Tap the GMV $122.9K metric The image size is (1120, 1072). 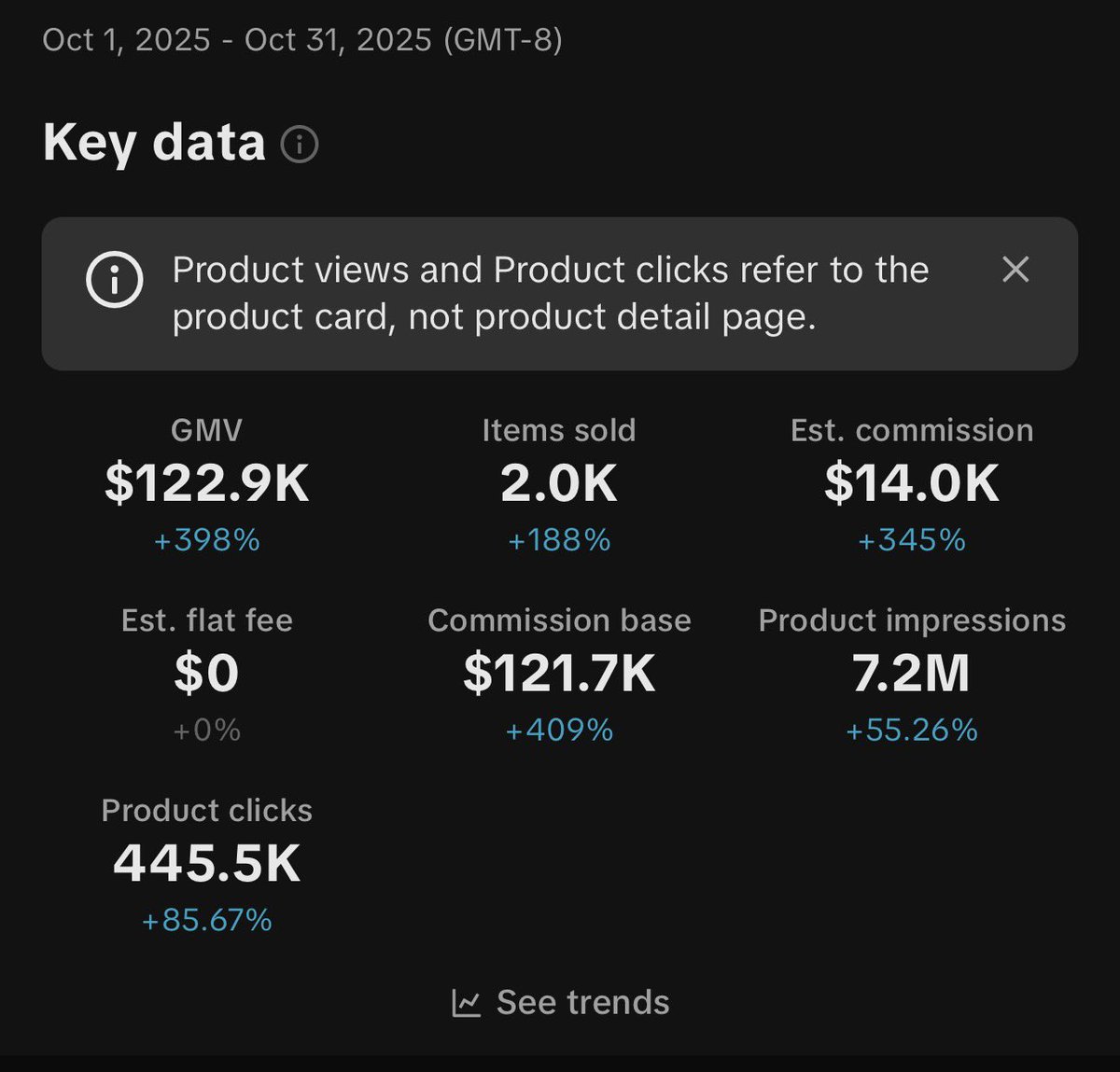[206, 483]
